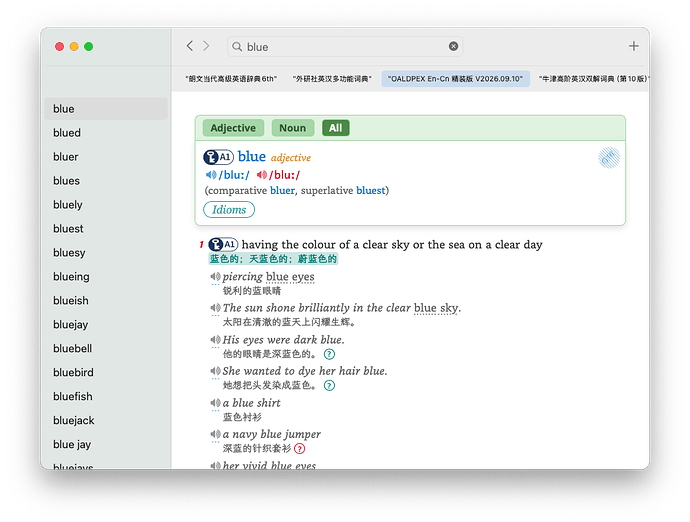Show All parts of speech
This screenshot has width=690, height=522.
[335, 128]
